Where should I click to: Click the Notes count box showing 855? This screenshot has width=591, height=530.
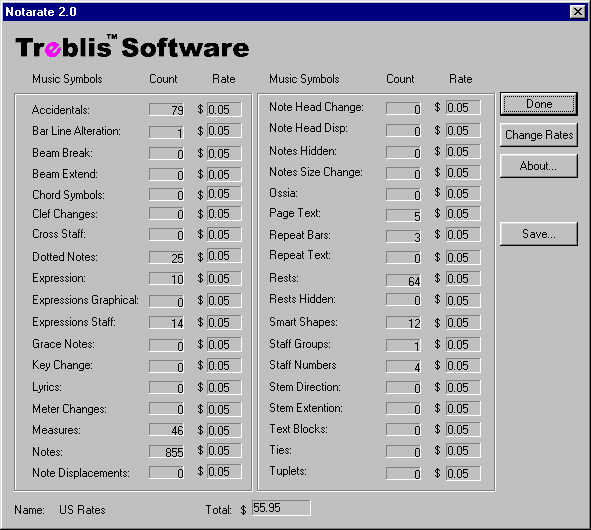[x=167, y=452]
